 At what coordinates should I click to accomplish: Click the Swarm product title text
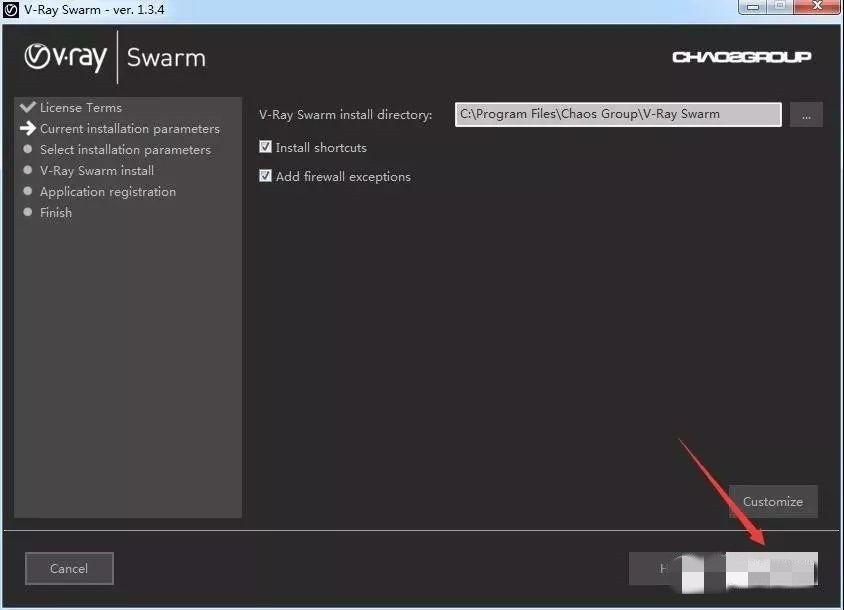(166, 57)
